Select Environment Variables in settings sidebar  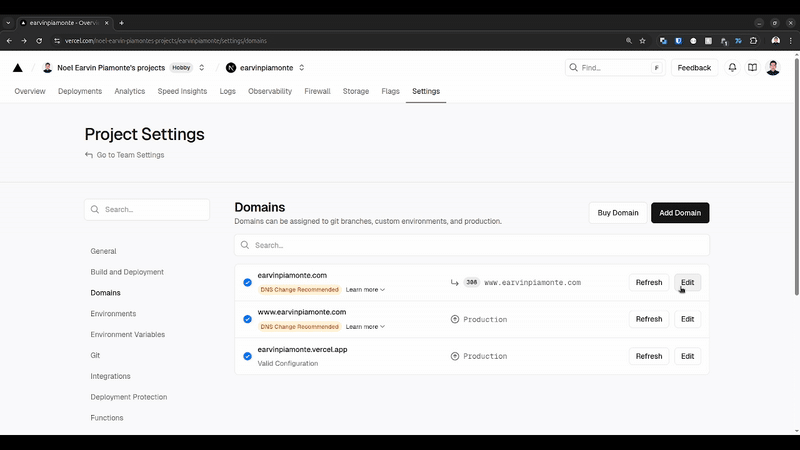(x=128, y=335)
